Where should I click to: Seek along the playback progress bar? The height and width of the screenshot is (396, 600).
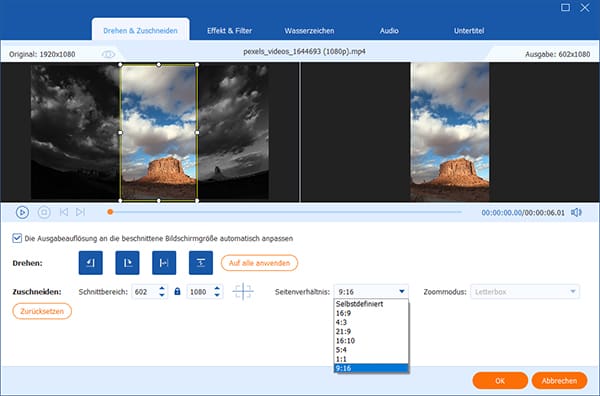(x=286, y=212)
